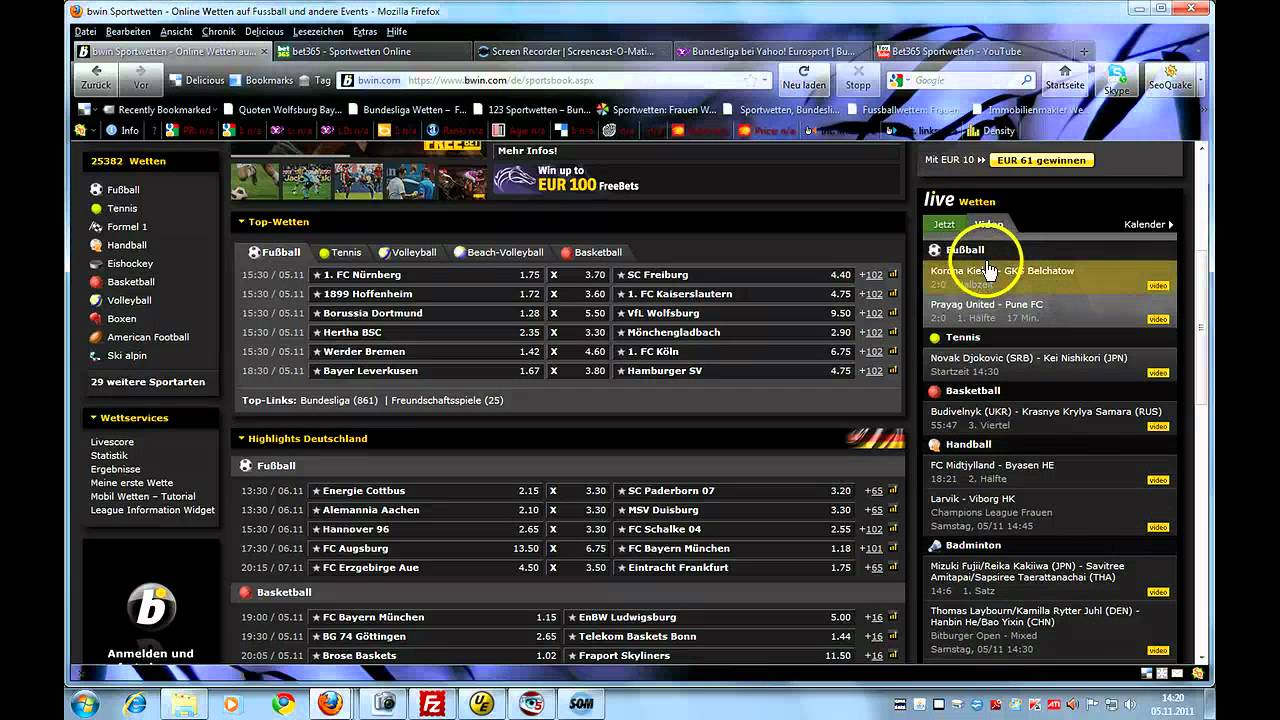Click video badge for Djokovic - Nishikori

point(1158,373)
